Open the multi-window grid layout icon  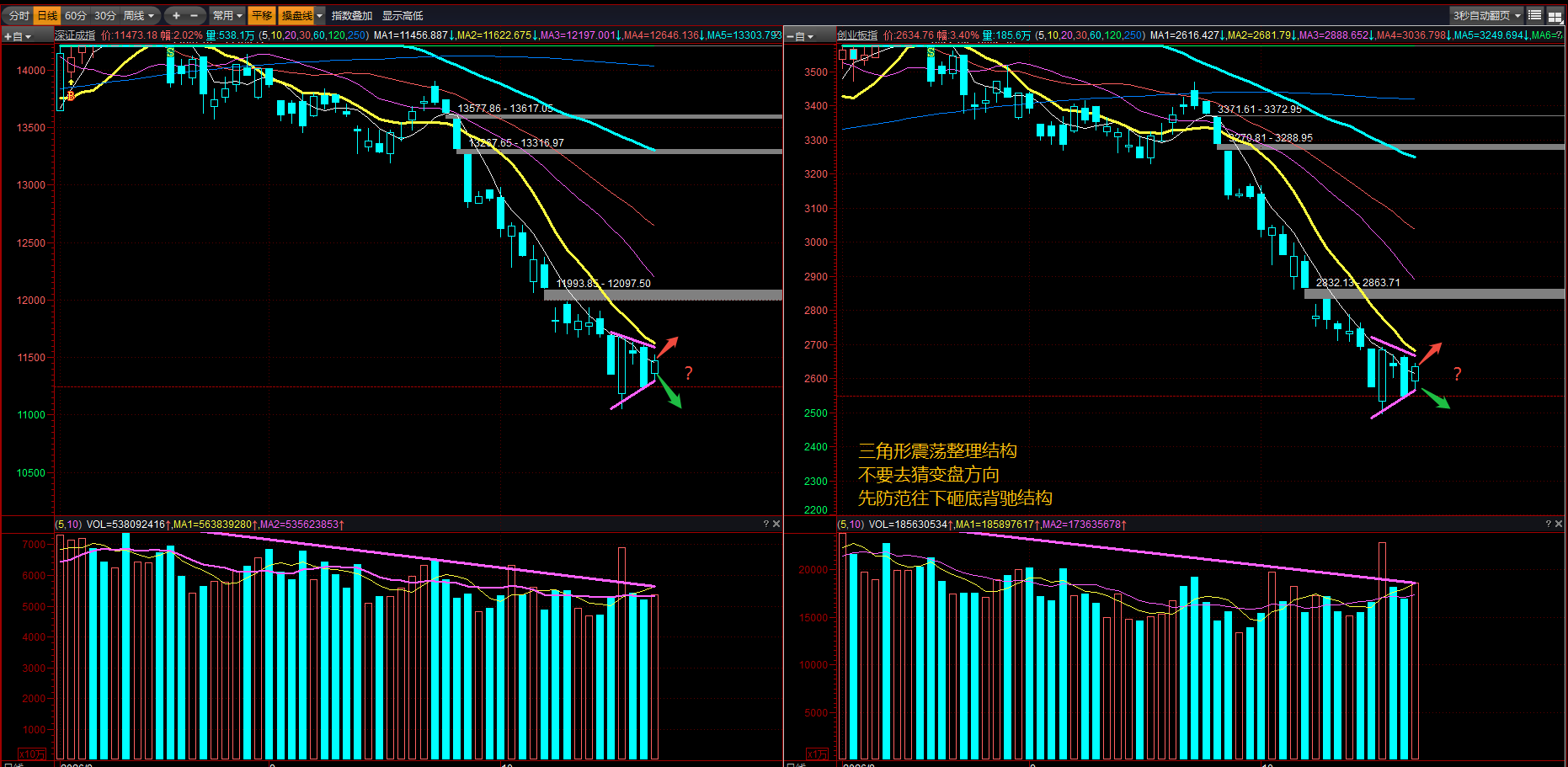(1555, 15)
